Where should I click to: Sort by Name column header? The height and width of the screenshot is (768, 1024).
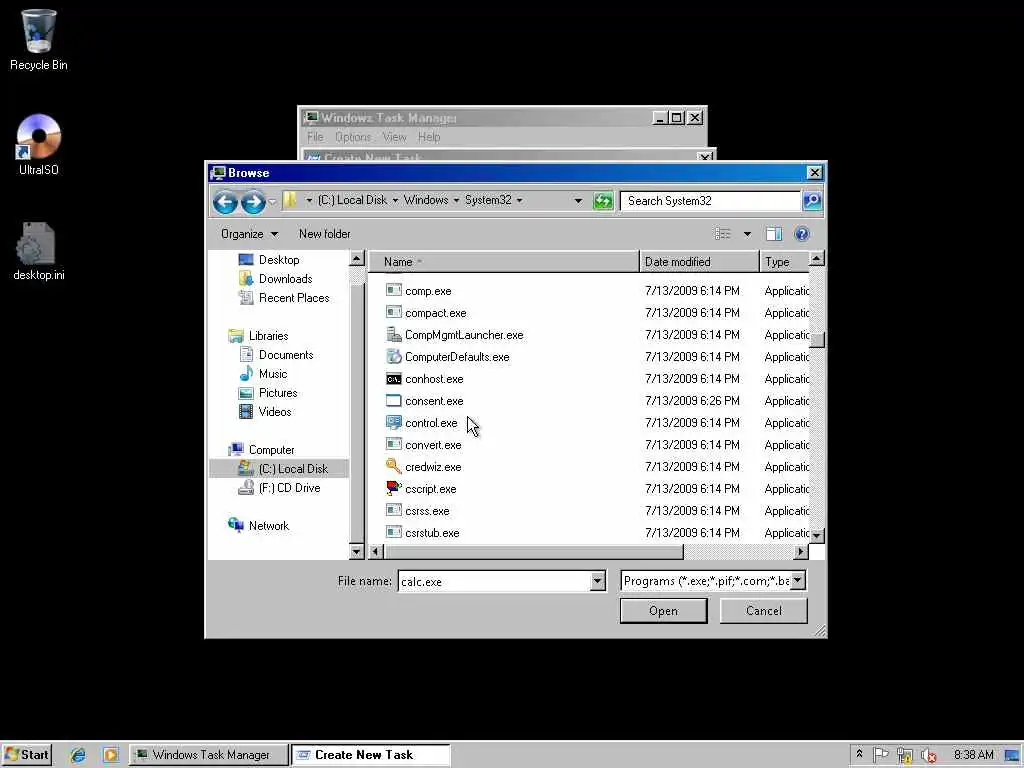pyautogui.click(x=504, y=262)
